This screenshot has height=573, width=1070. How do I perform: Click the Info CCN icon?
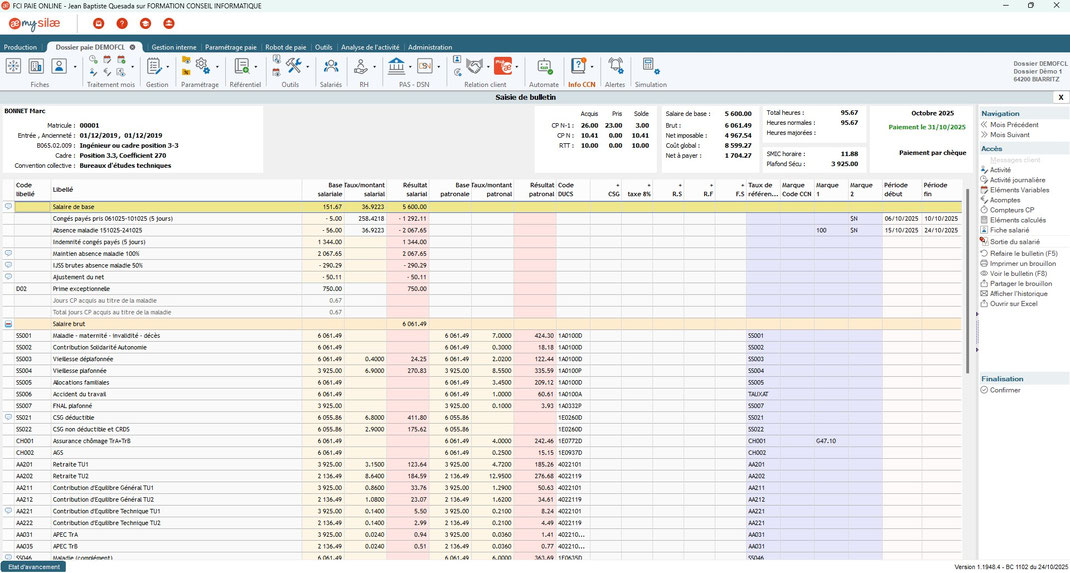point(579,67)
